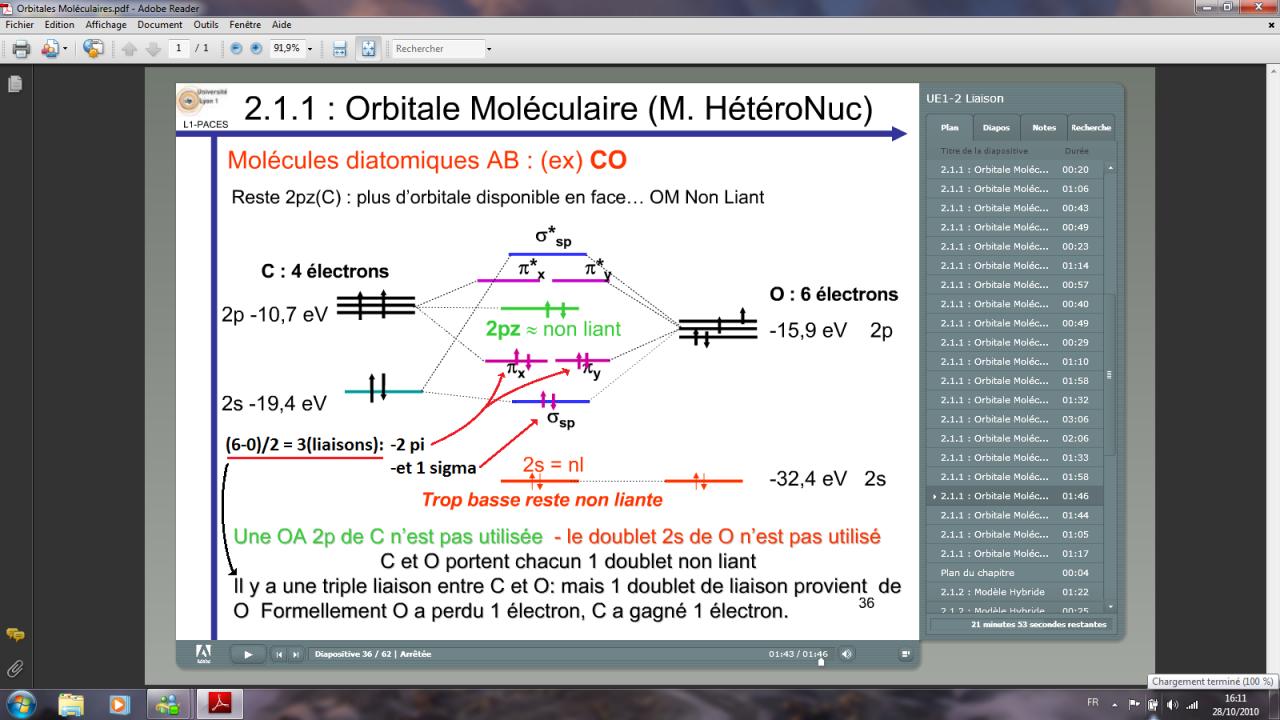Toggle the fit one full page icon
Viewport: 1280px width, 720px height.
tap(368, 48)
